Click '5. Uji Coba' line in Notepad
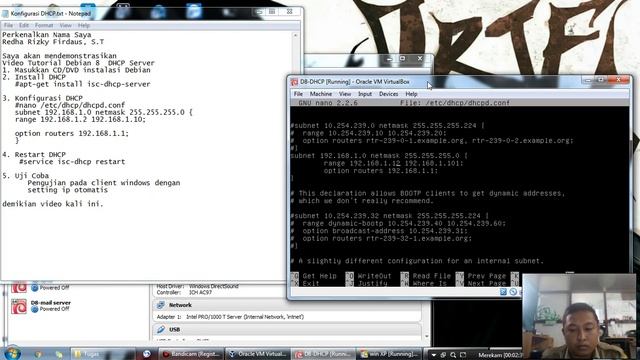Image resolution: width=640 pixels, height=360 pixels. [25, 176]
